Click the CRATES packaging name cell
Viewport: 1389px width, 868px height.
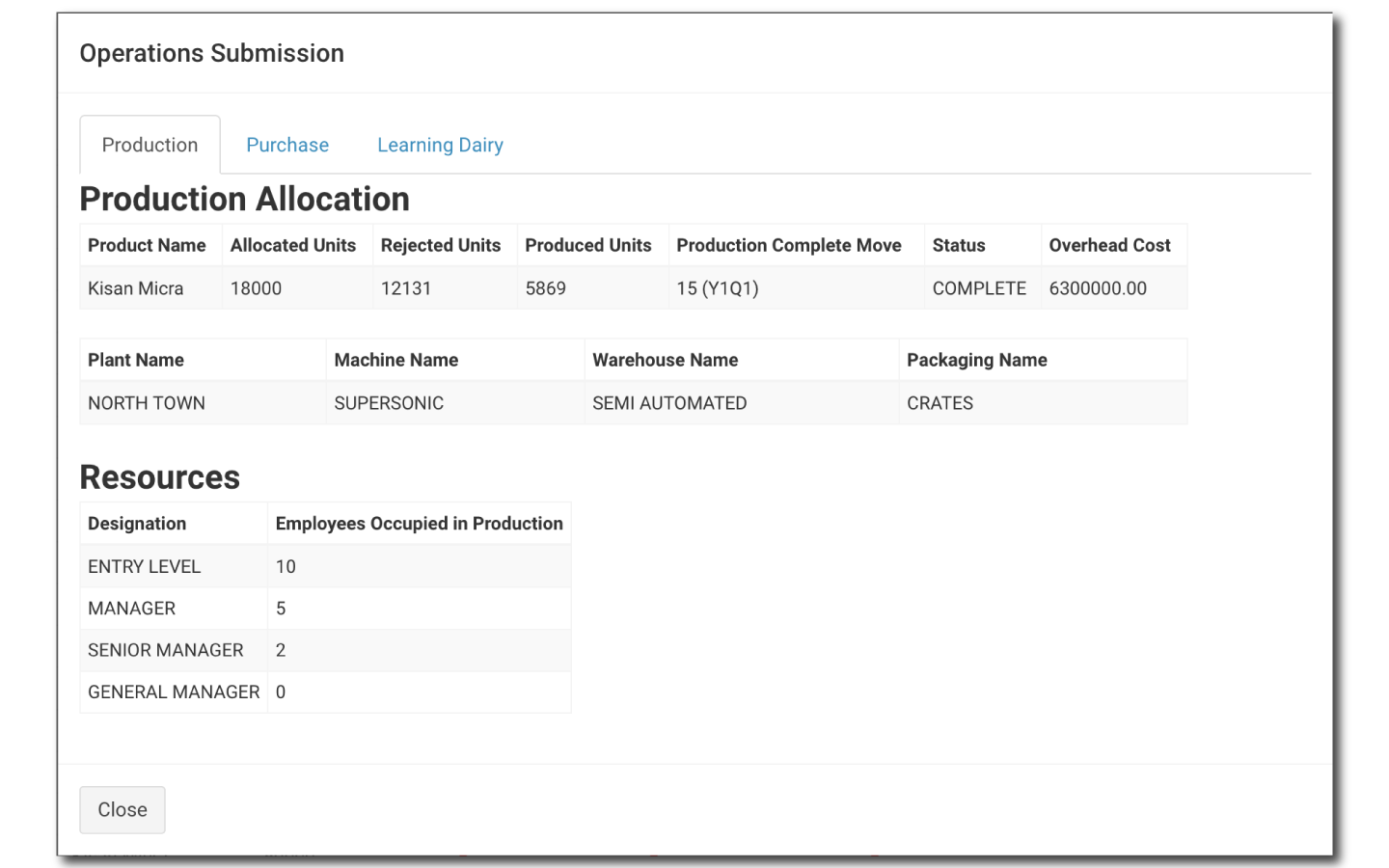[x=940, y=402]
